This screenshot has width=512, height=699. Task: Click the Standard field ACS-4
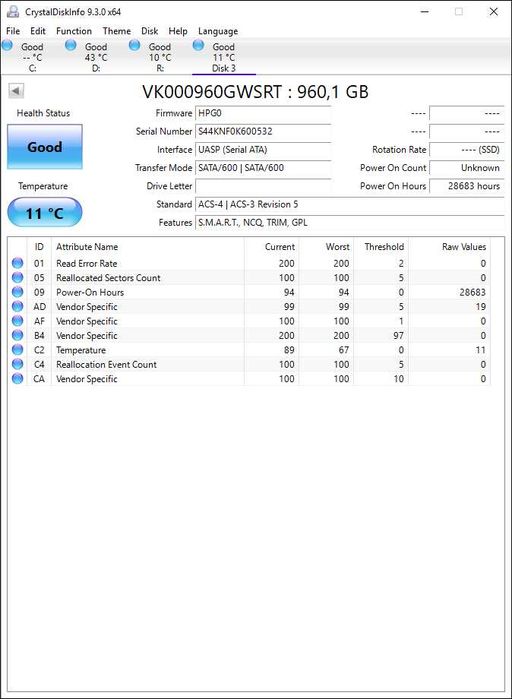[350, 204]
